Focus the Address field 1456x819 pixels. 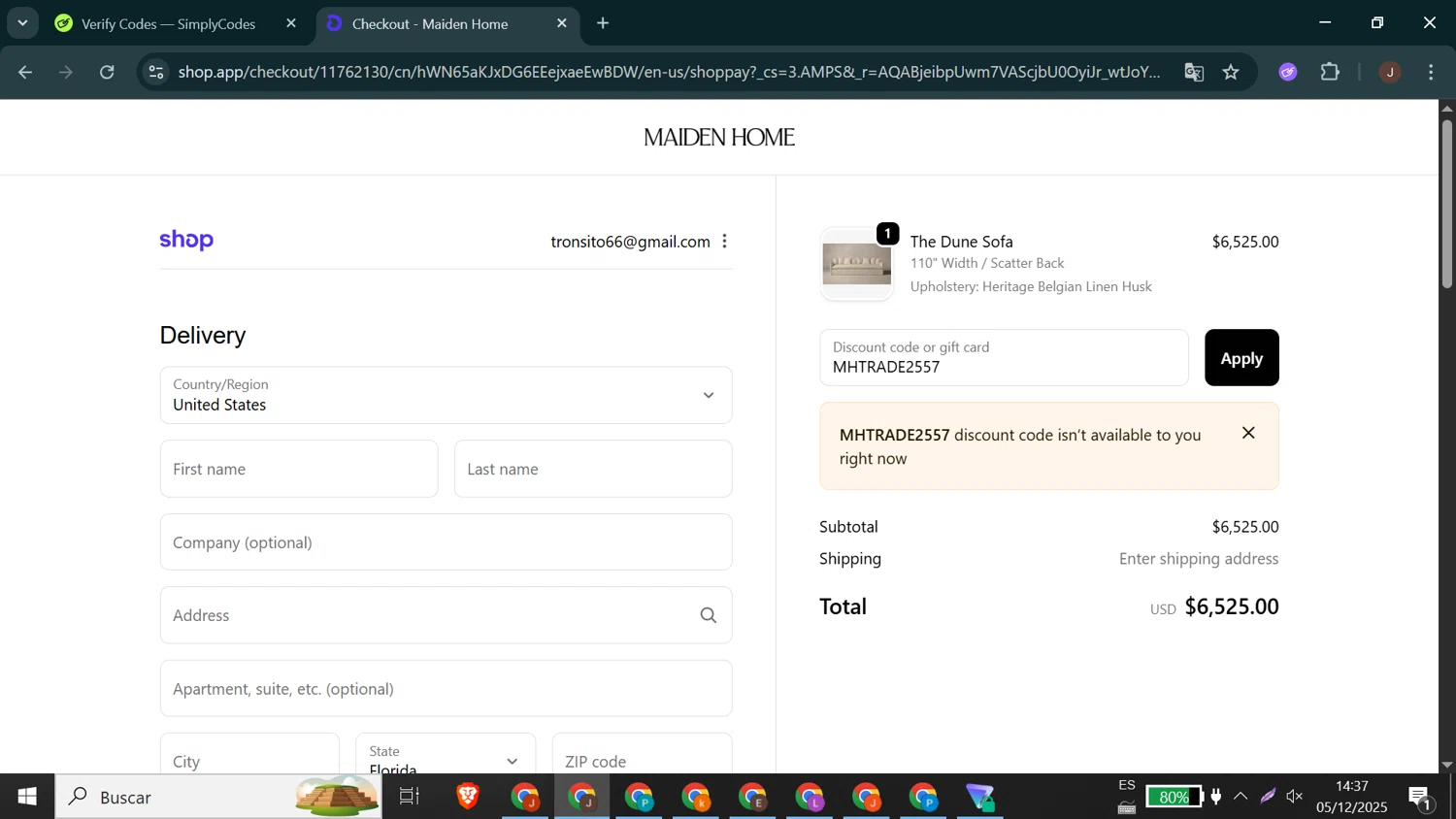point(446,615)
